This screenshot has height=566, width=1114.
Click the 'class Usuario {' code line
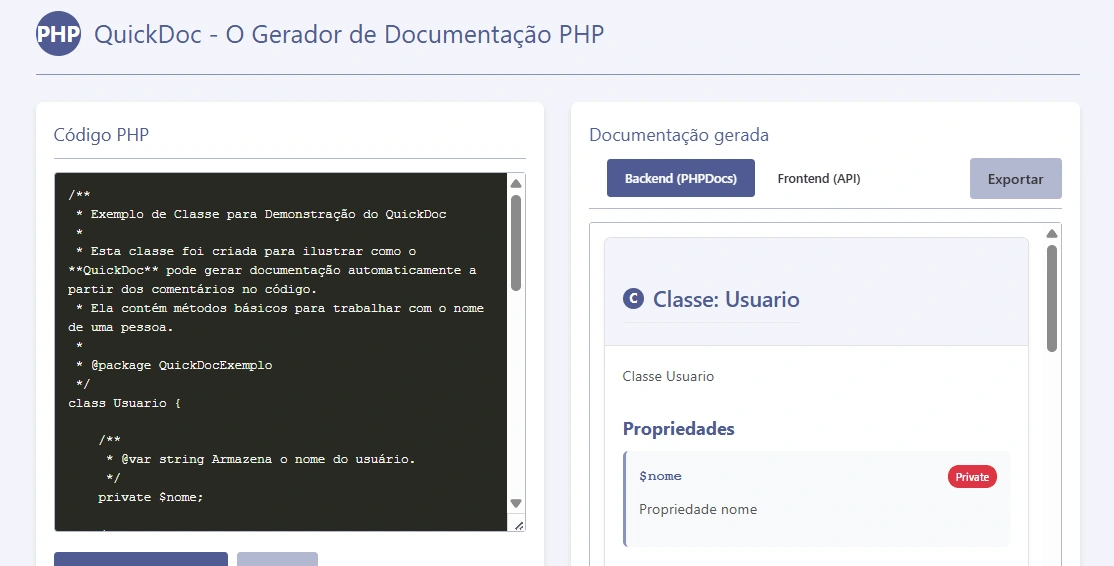[124, 403]
